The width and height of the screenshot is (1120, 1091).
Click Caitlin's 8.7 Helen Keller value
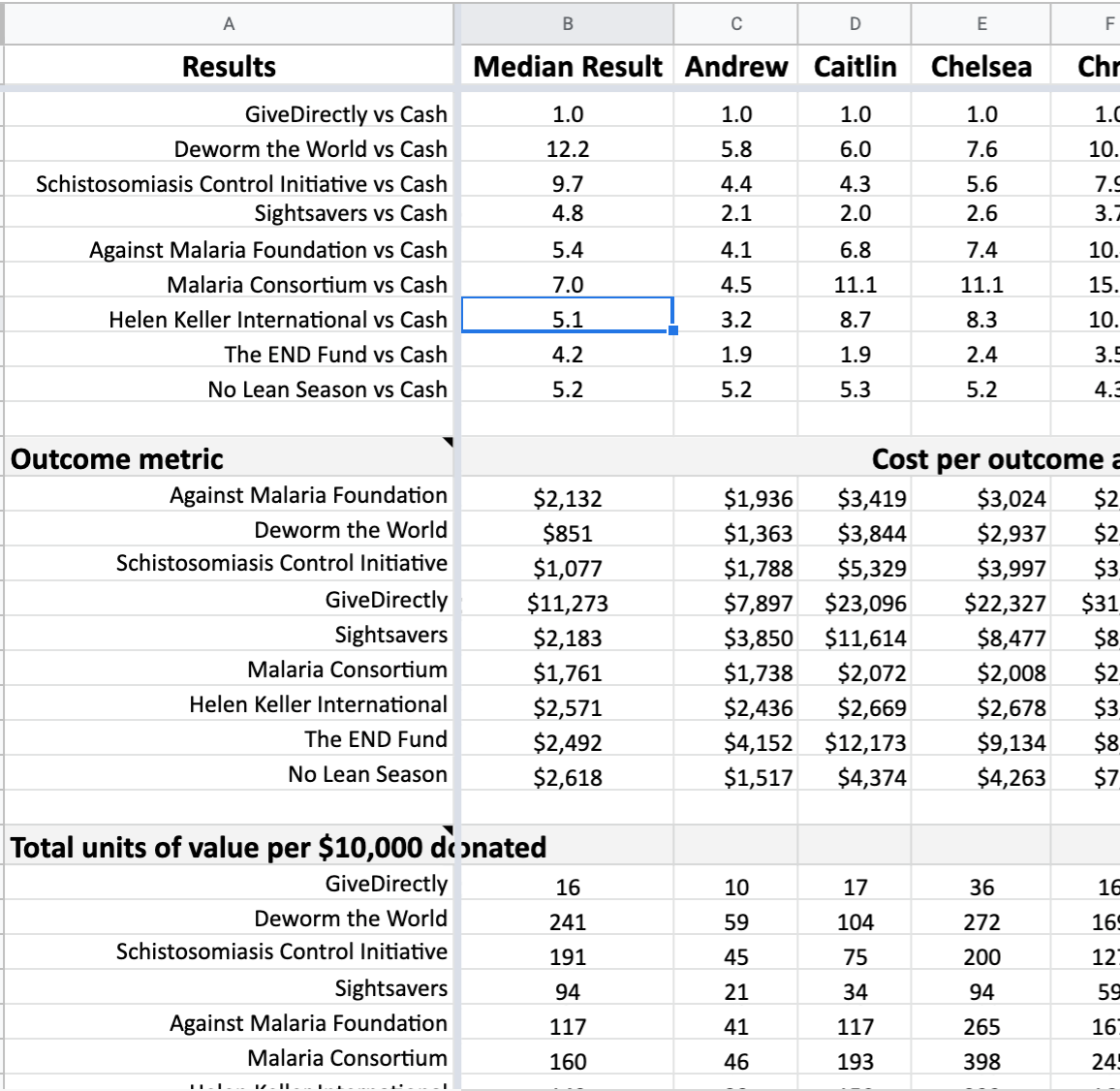click(855, 320)
